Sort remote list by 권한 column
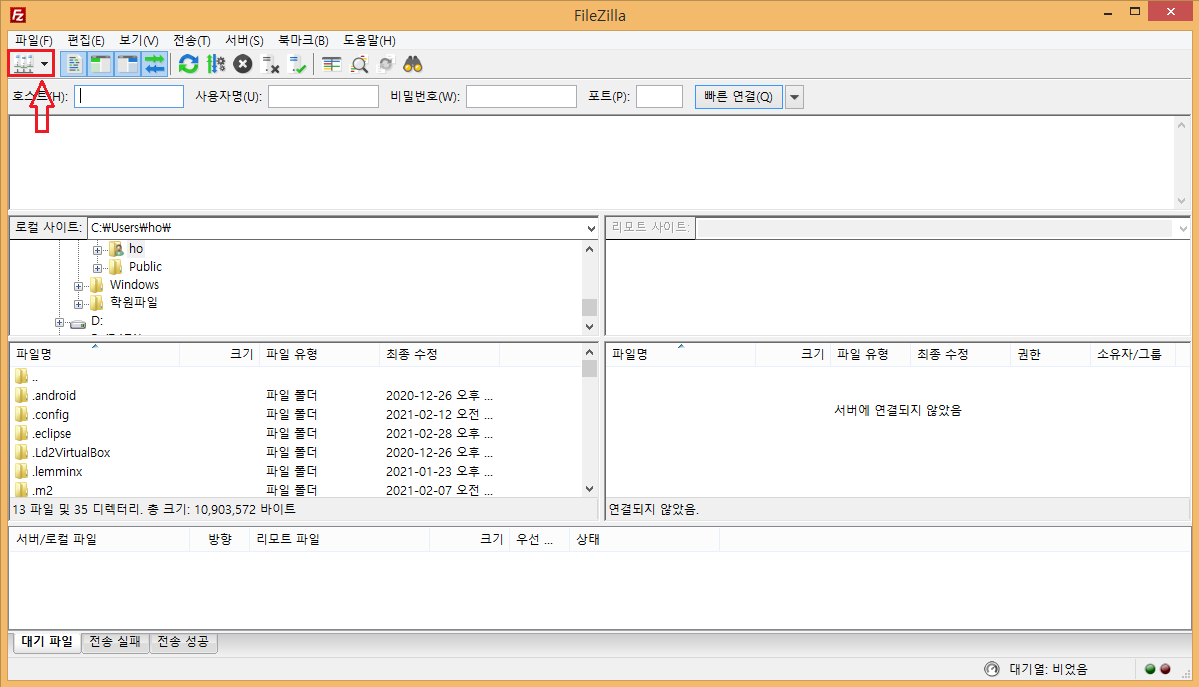The height and width of the screenshot is (687, 1199). point(1049,354)
